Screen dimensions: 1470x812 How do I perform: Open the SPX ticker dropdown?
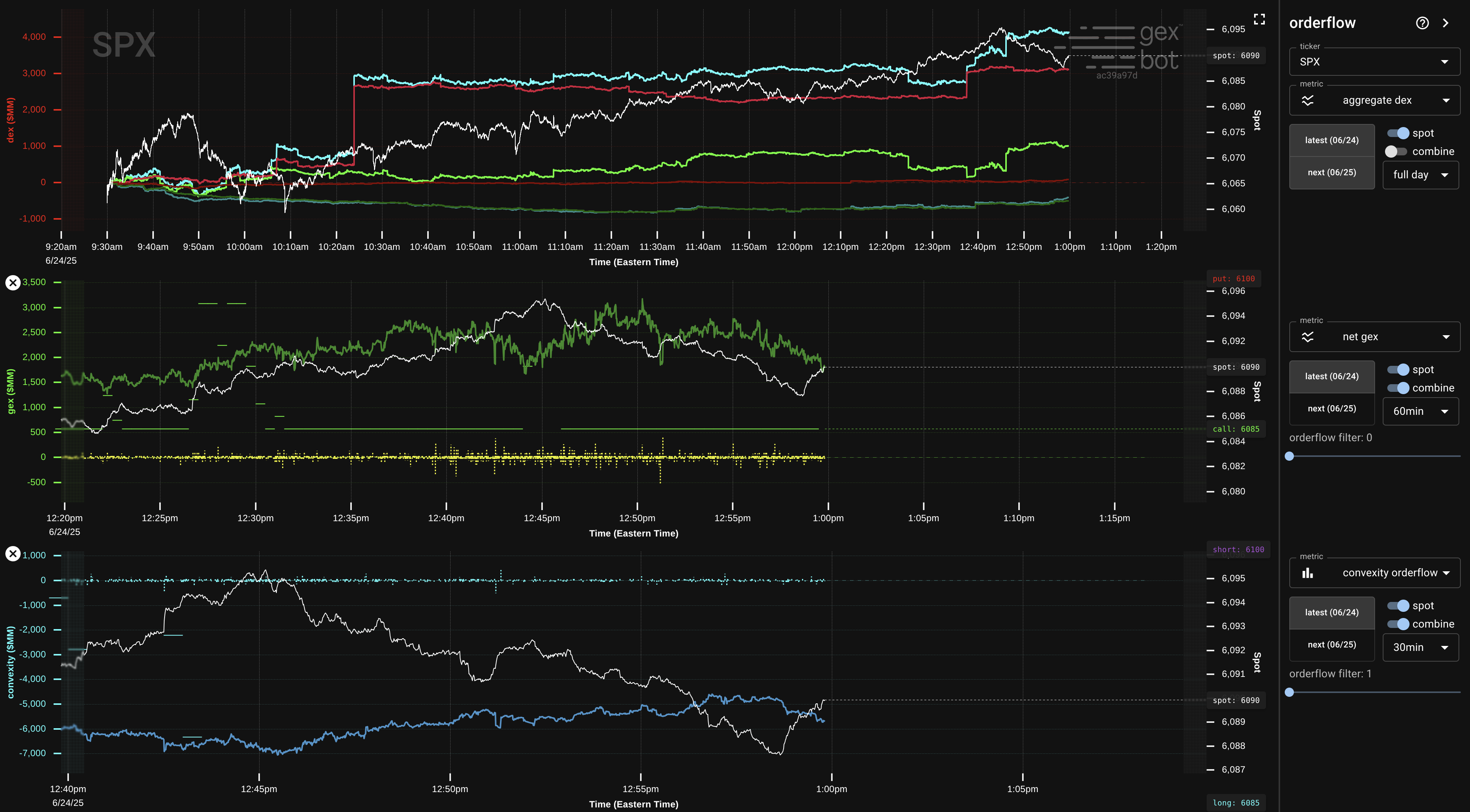point(1374,62)
